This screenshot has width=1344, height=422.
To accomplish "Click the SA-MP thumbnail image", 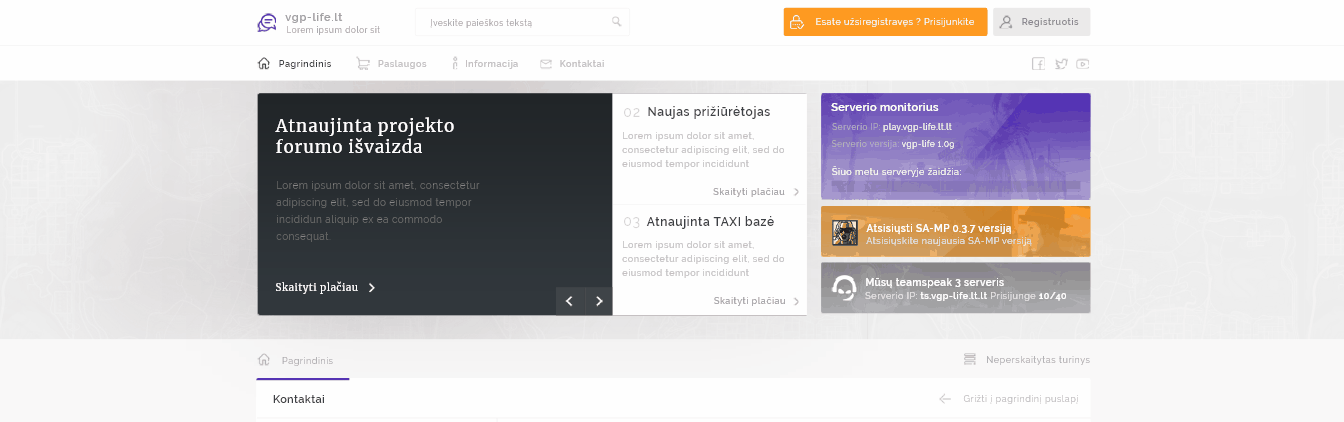I will (x=845, y=232).
